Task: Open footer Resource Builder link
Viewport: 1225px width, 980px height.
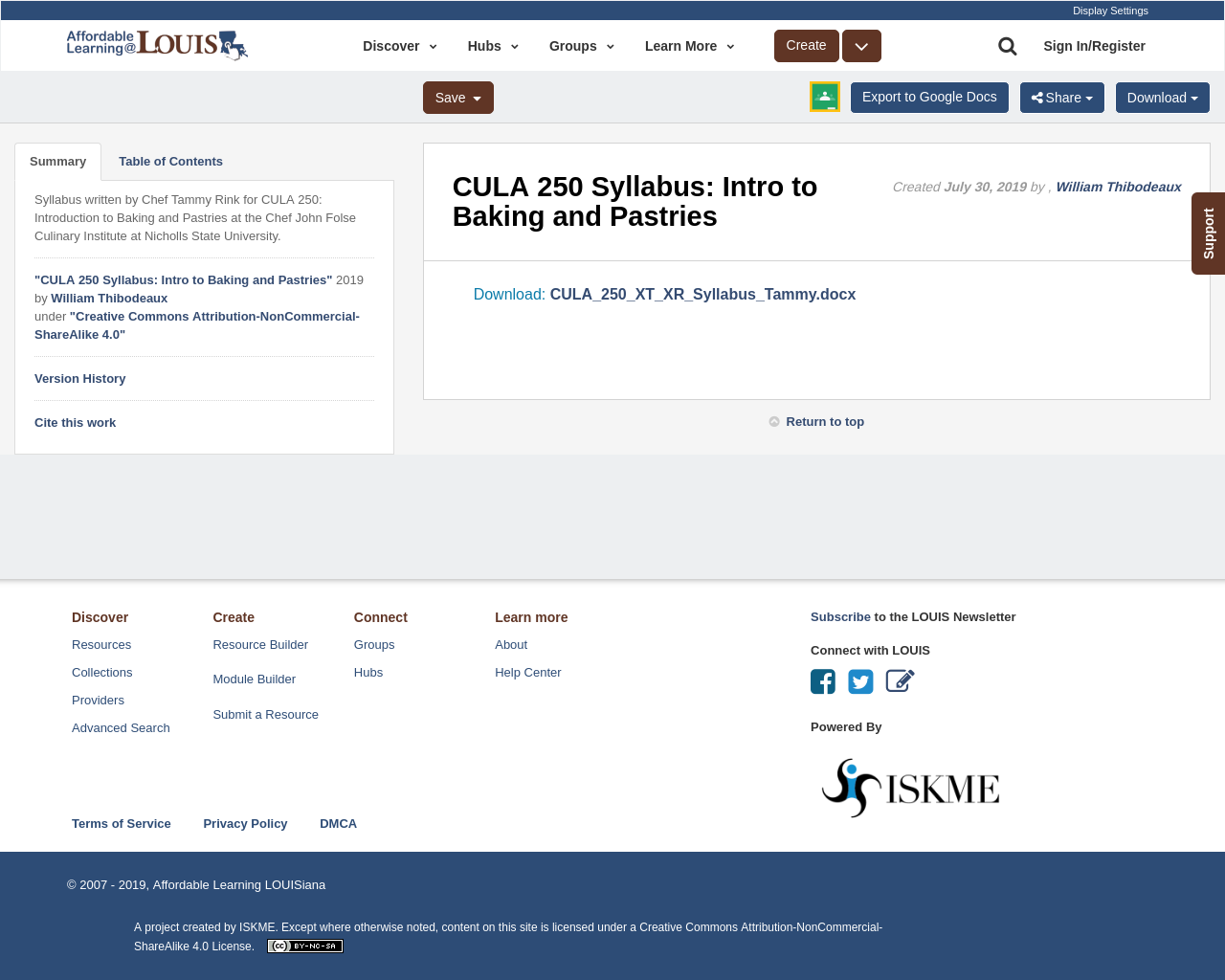Action: [260, 645]
